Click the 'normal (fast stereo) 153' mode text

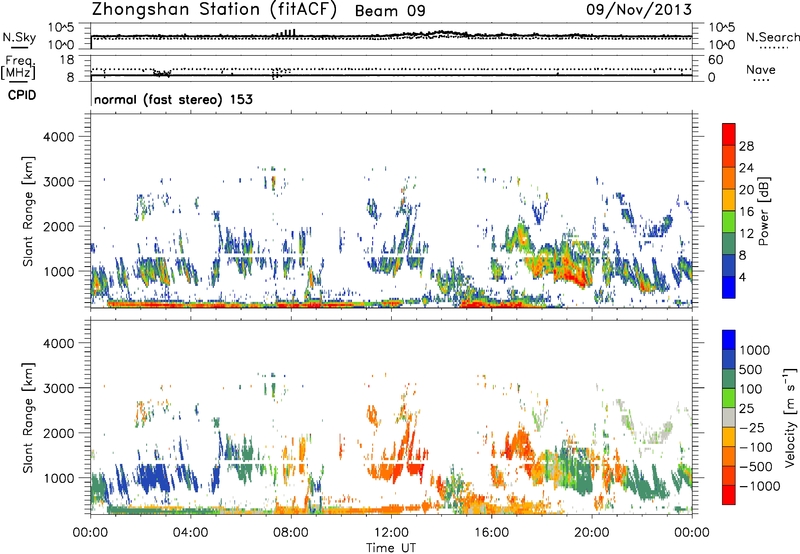pos(173,99)
